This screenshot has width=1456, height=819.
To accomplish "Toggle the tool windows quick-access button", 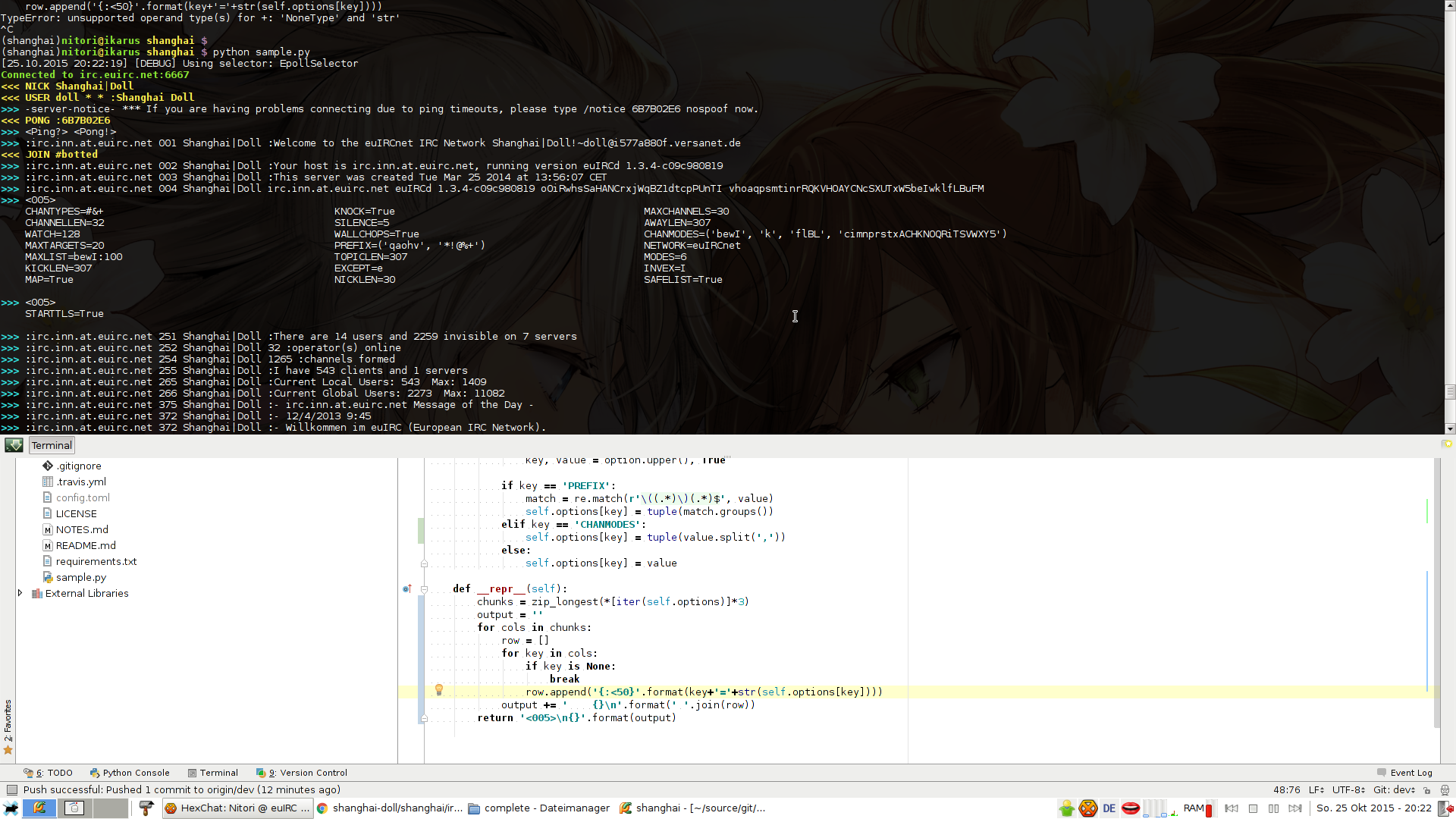I will pyautogui.click(x=11, y=790).
